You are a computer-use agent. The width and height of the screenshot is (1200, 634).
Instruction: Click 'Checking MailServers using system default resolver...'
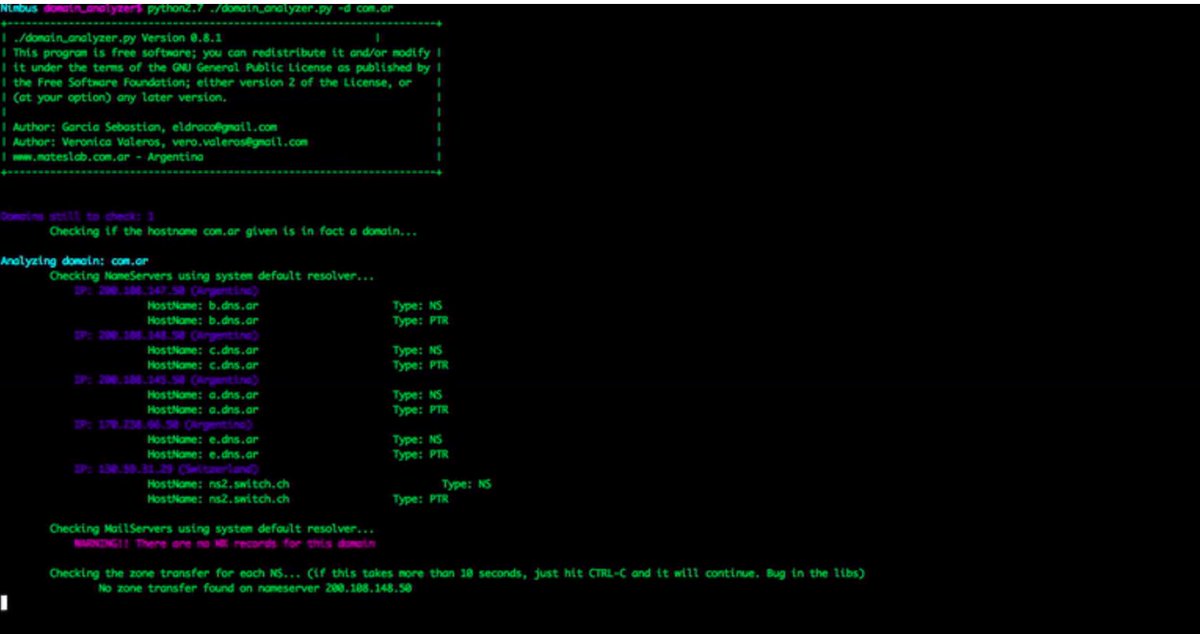(x=212, y=528)
